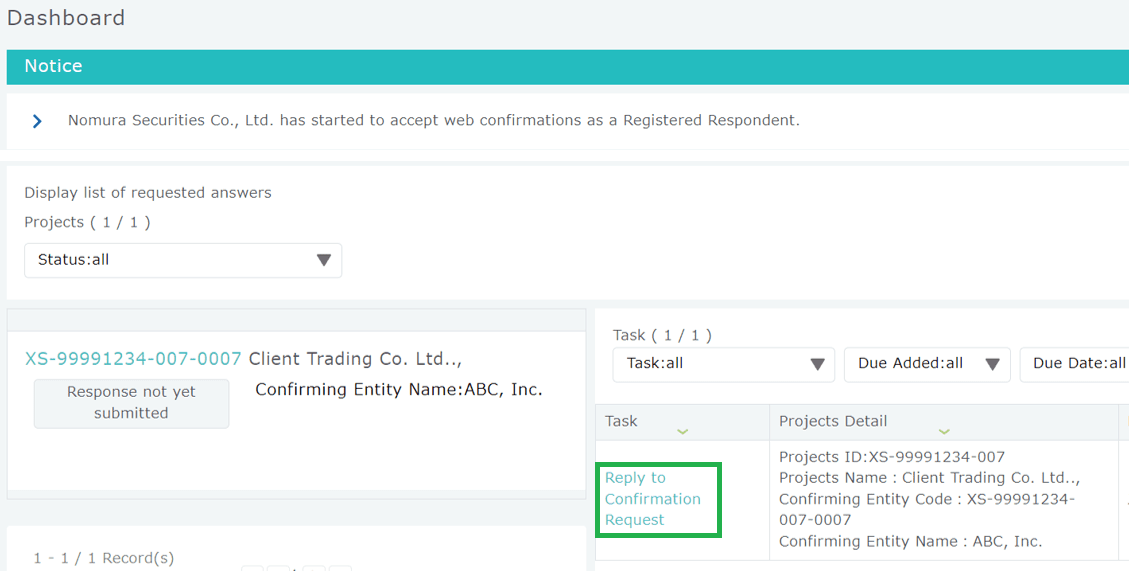Open the Nomura Securities notice message
This screenshot has height=576, width=1129.
[x=433, y=121]
